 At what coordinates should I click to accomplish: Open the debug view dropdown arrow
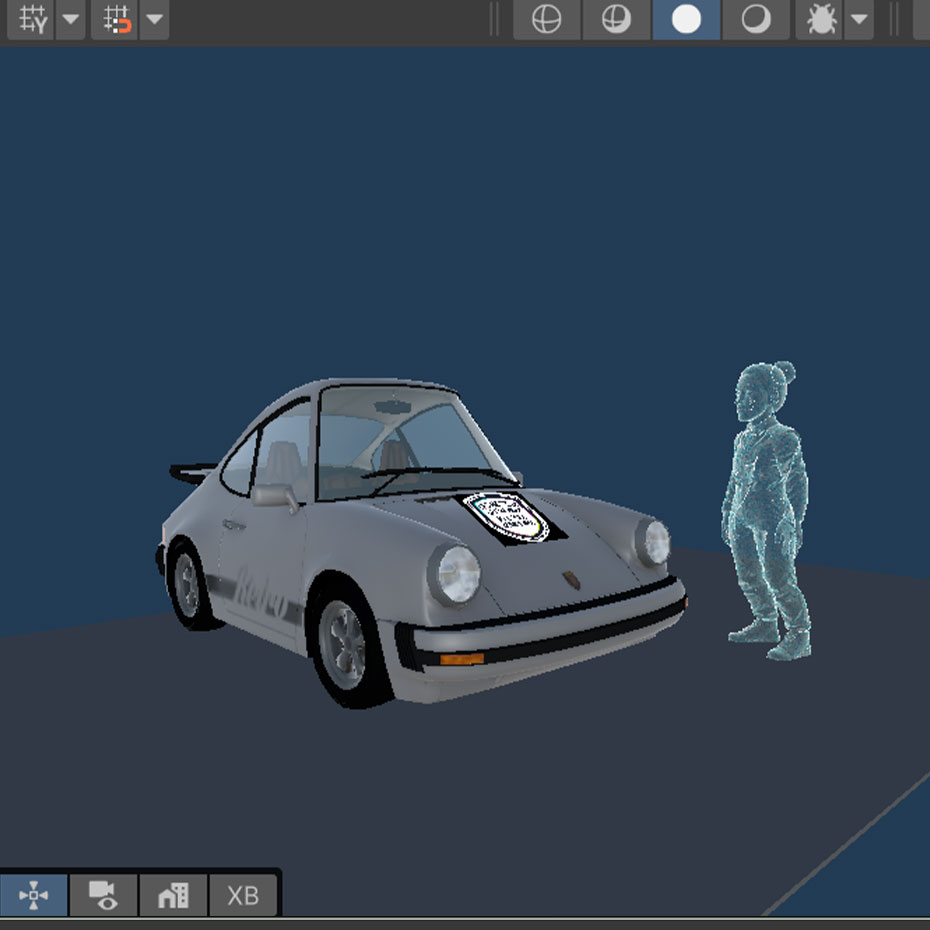pyautogui.click(x=858, y=19)
